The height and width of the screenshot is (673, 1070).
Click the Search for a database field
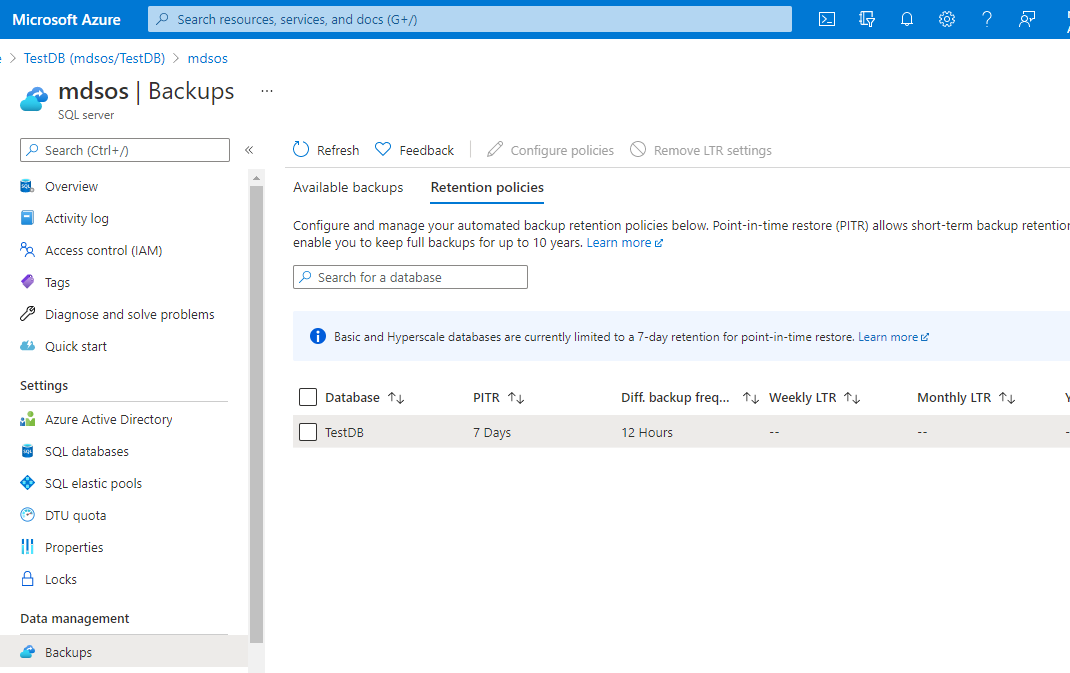pyautogui.click(x=410, y=277)
